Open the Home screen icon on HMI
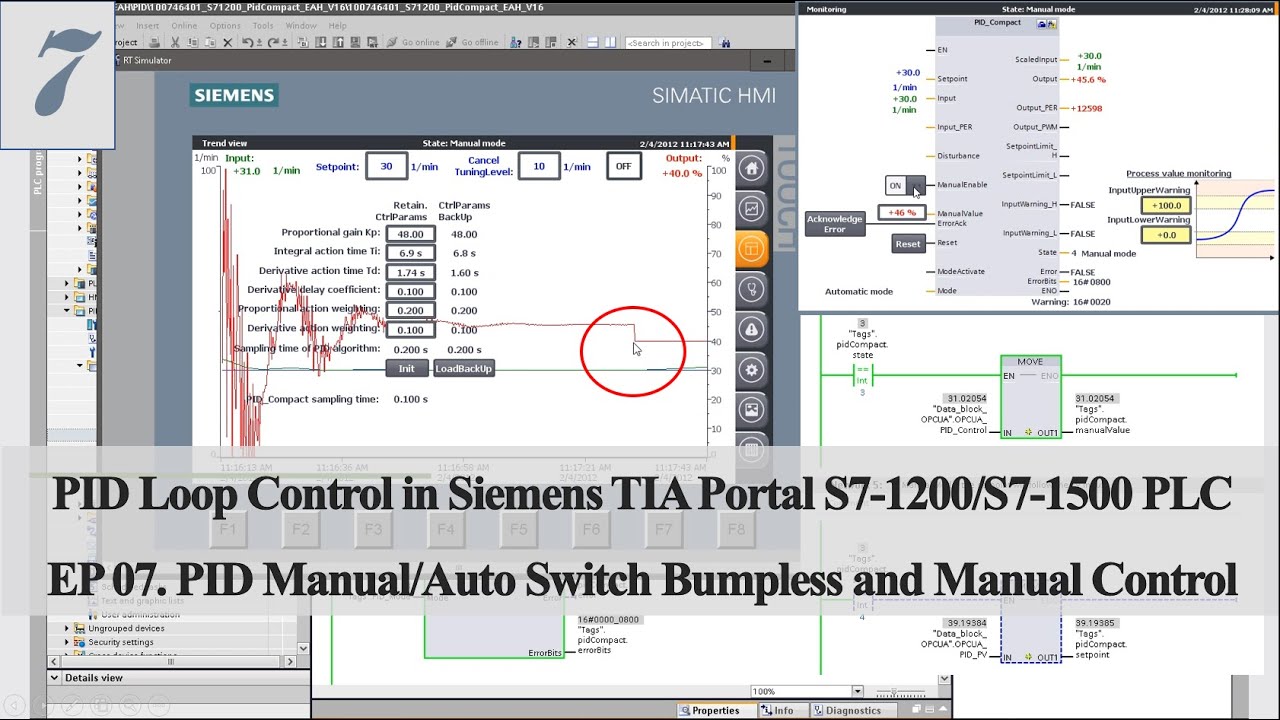Image resolution: width=1280 pixels, height=720 pixels. click(x=752, y=168)
